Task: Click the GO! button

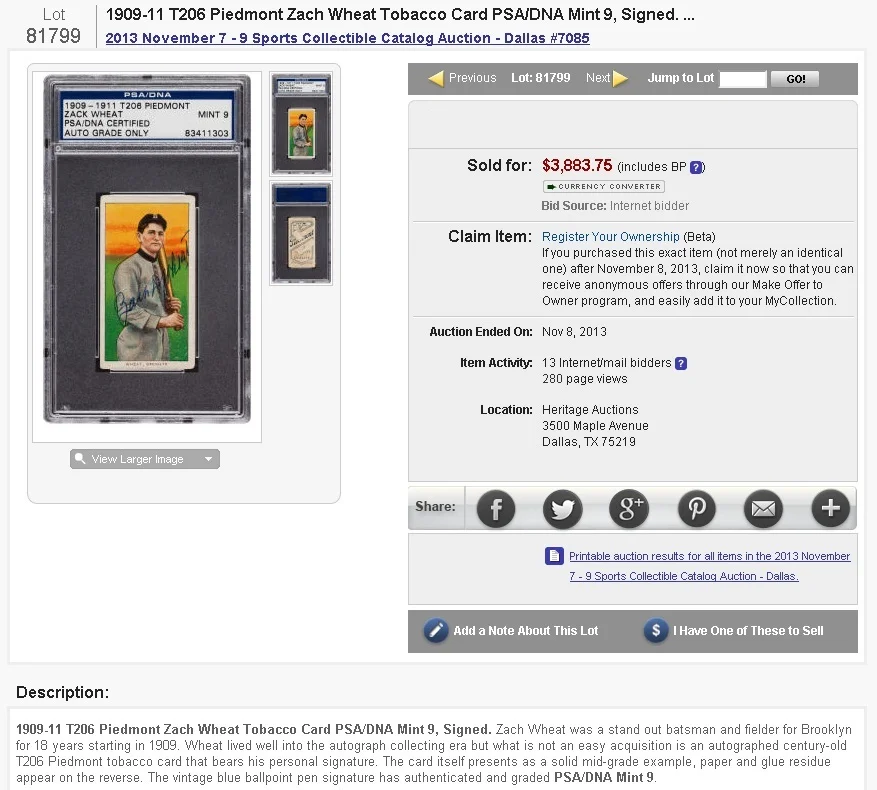Action: (x=795, y=79)
